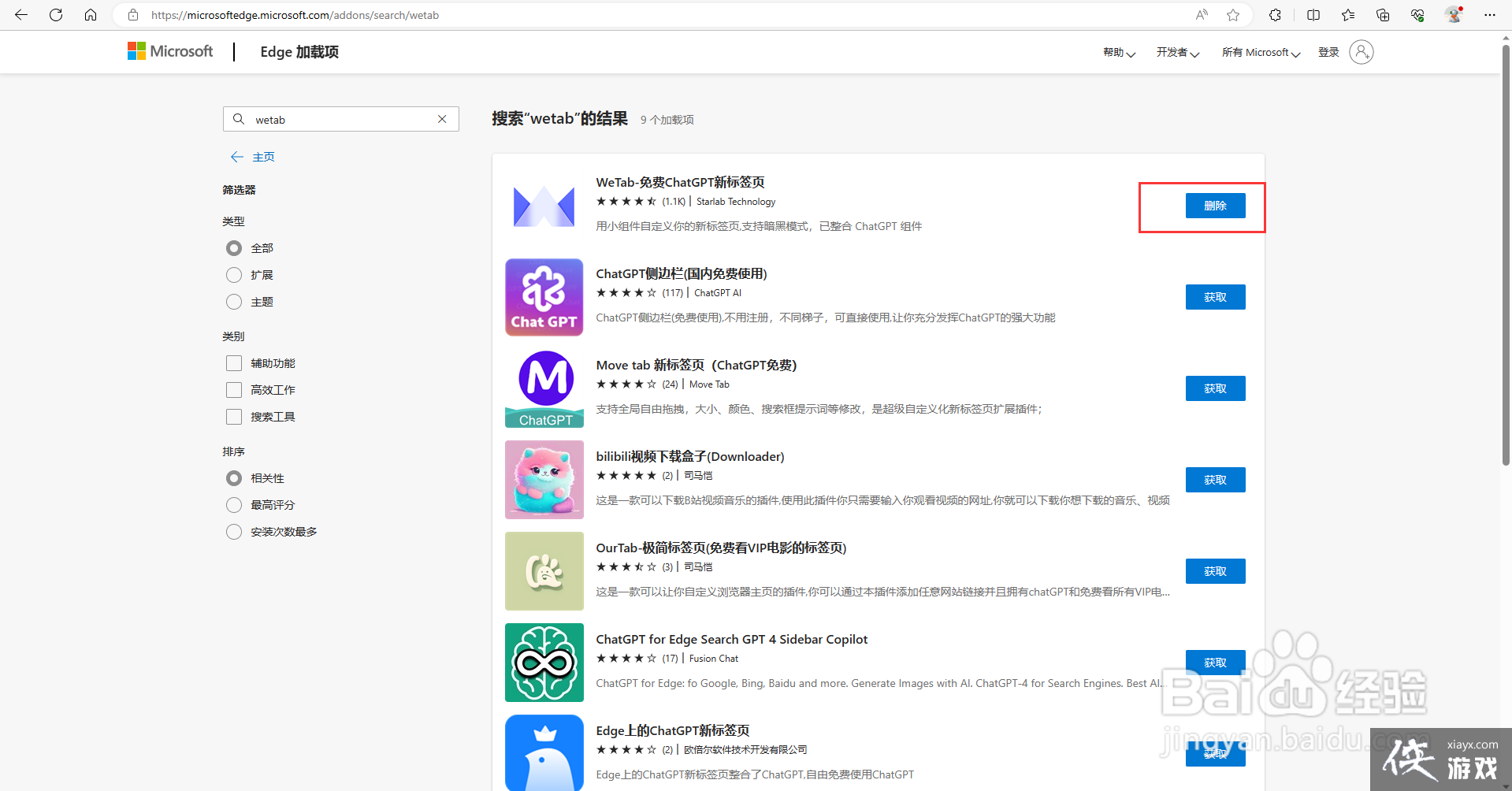
Task: Click the sign-in account avatar icon
Action: coord(1361,52)
